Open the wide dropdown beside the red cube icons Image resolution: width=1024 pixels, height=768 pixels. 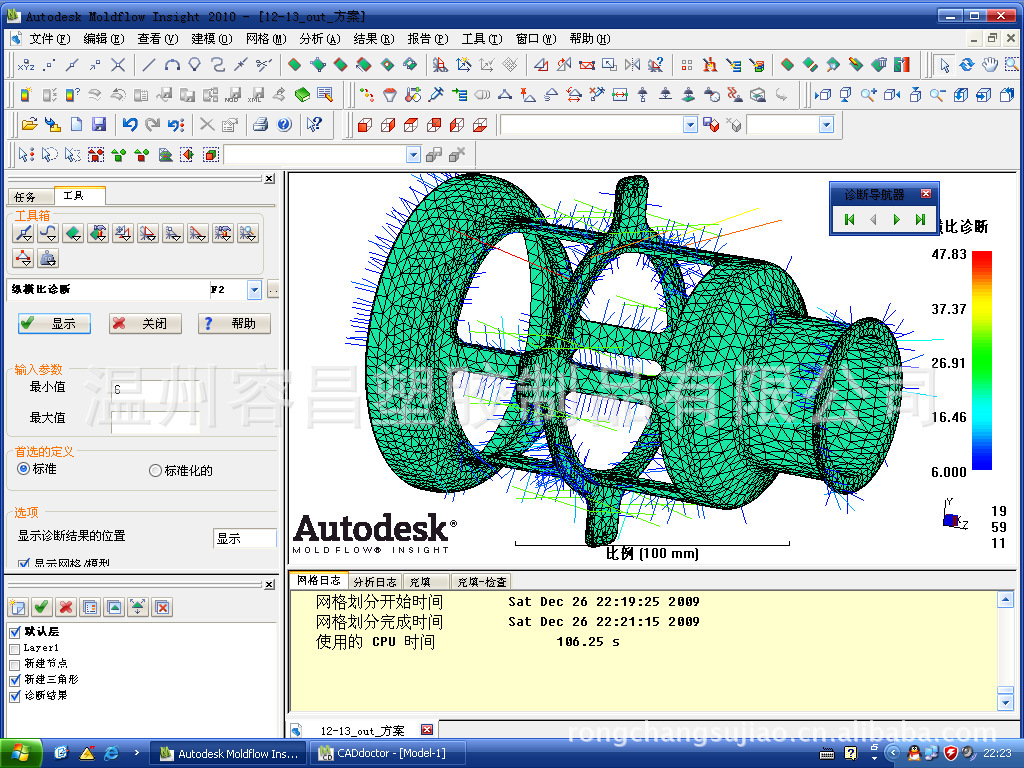[690, 124]
